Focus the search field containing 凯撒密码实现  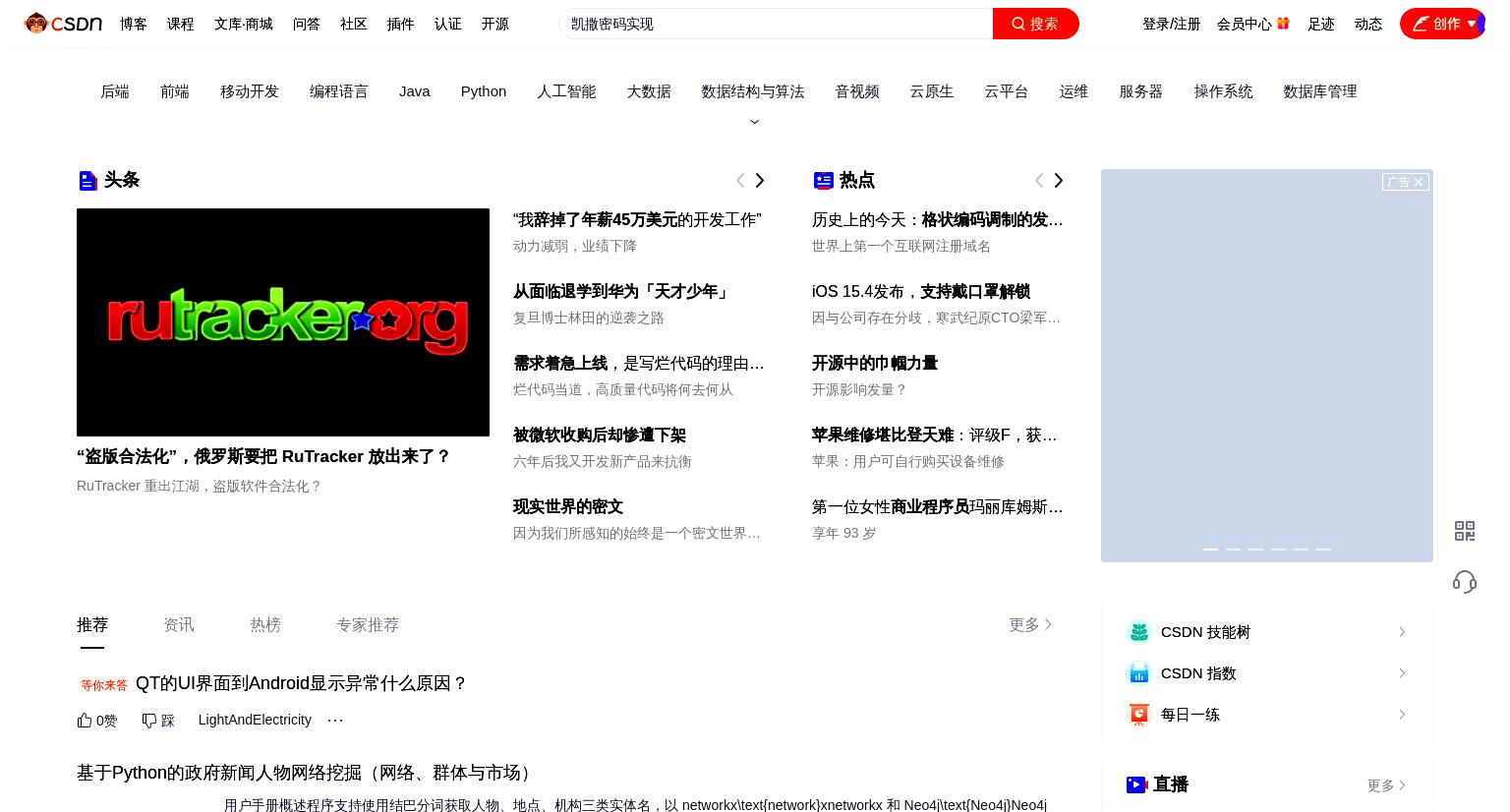coord(777,24)
